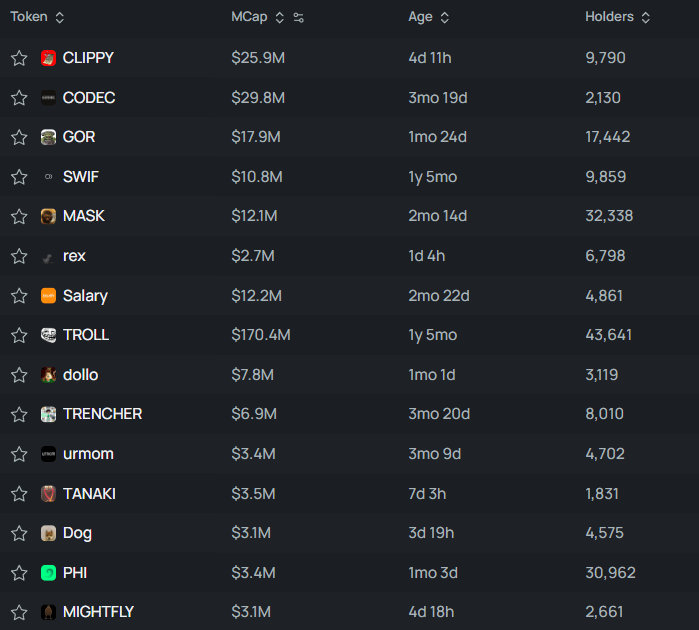The height and width of the screenshot is (630, 699).
Task: Open the TRENCHER token name link
Action: click(x=103, y=414)
